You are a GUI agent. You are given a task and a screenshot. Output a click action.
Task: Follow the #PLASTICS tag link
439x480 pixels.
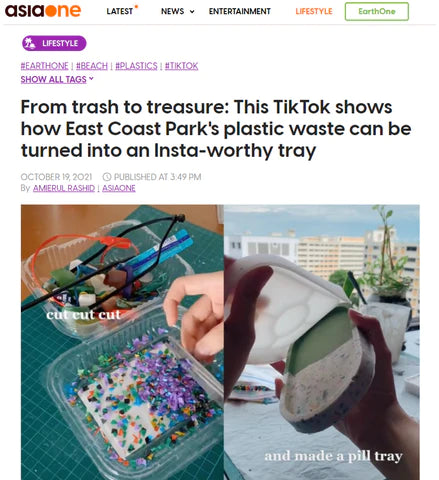(136, 66)
